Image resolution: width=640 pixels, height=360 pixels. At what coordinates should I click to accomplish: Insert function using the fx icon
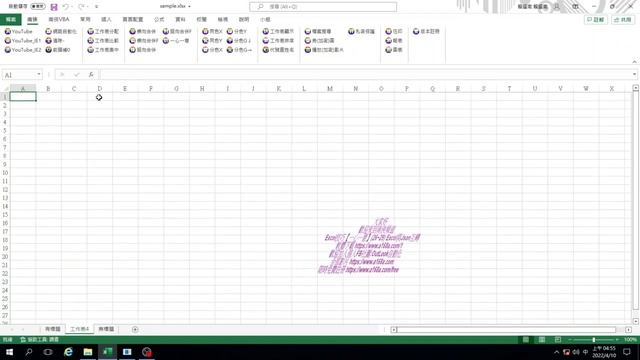coord(91,75)
